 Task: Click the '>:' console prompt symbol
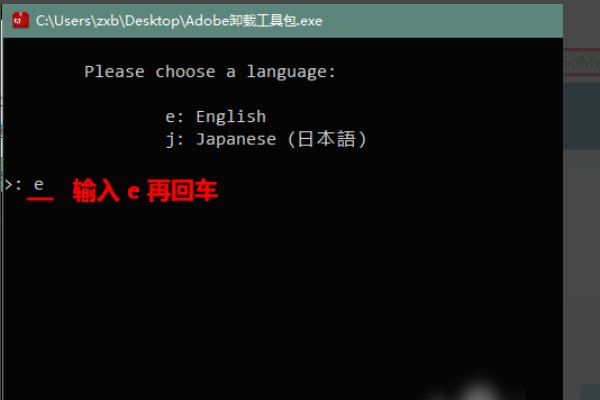[x=12, y=185]
